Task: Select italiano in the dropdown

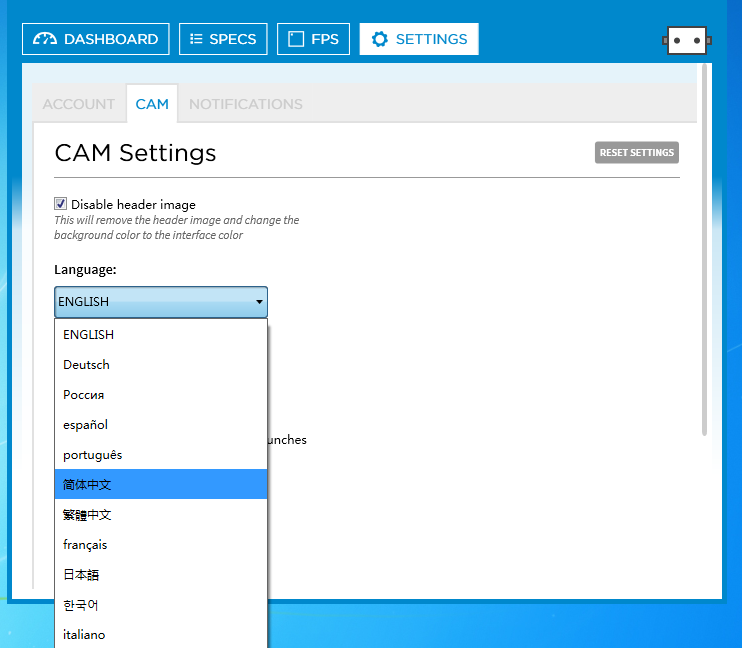Action: point(84,635)
